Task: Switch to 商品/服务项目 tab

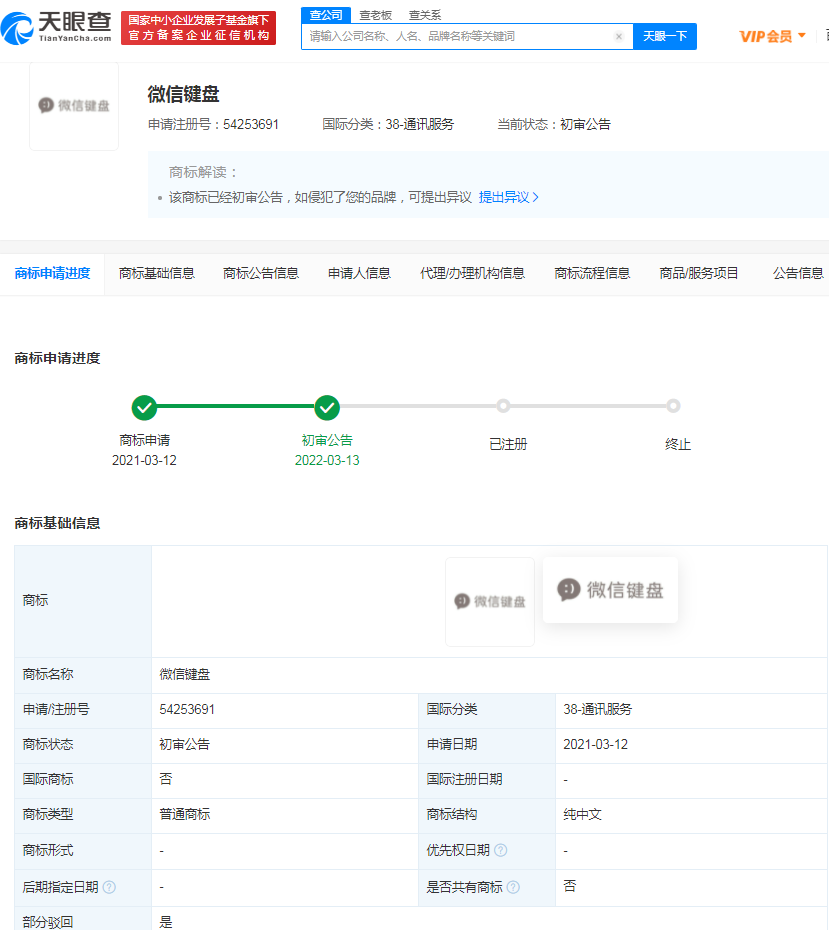Action: point(699,273)
